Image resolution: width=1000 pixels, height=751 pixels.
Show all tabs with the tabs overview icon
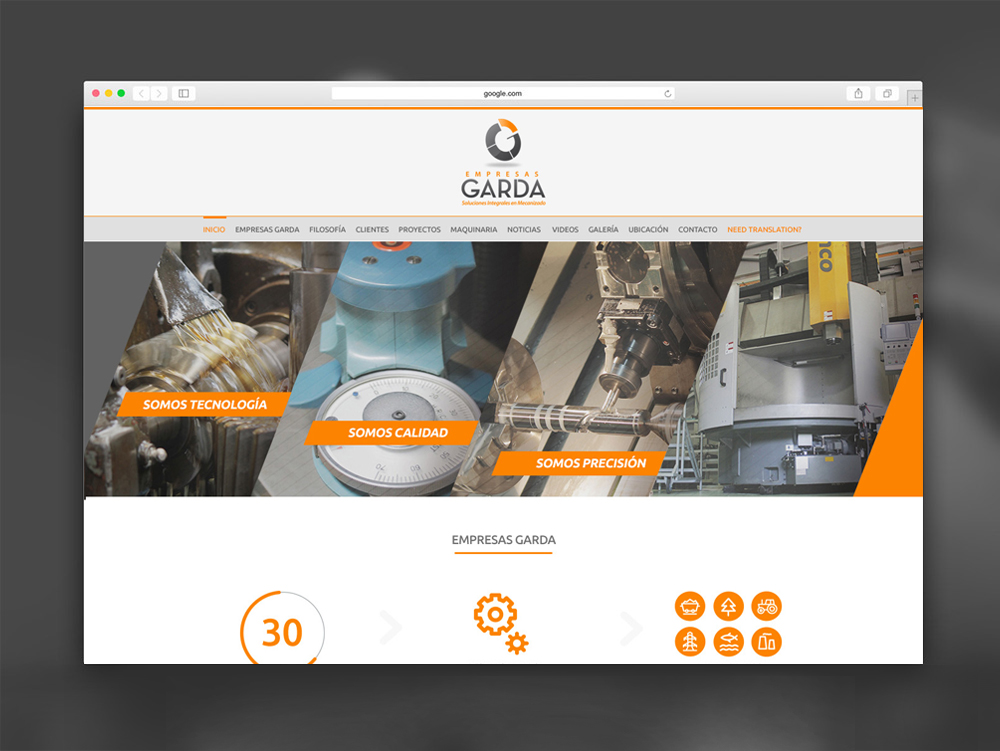click(886, 94)
